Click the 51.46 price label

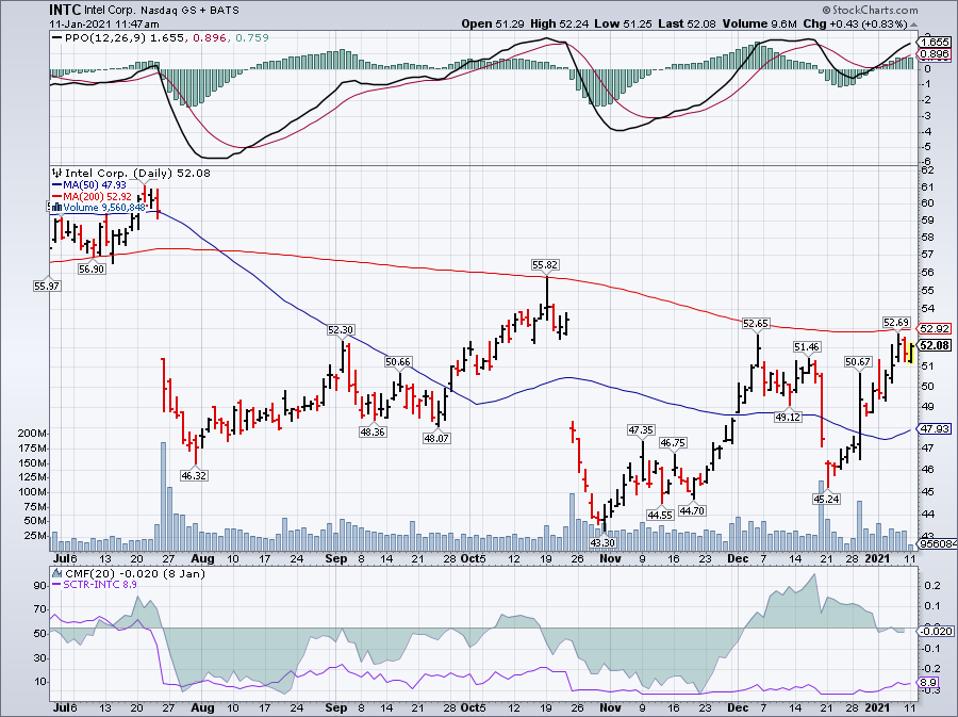[x=806, y=347]
